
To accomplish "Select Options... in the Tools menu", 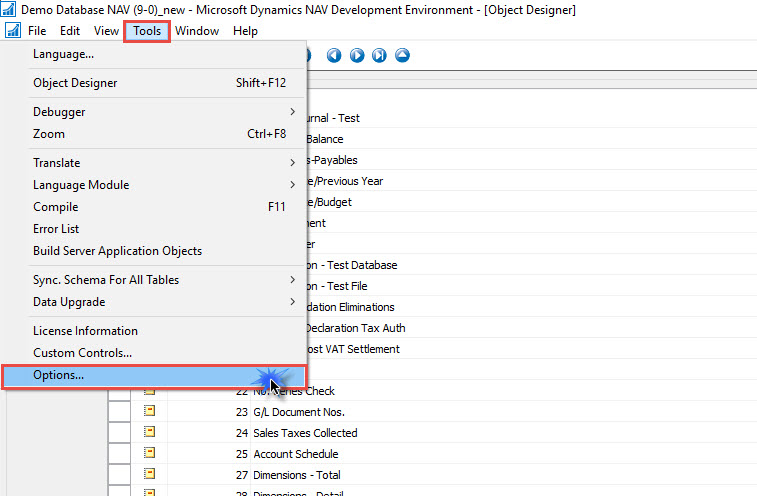I will (154, 377).
